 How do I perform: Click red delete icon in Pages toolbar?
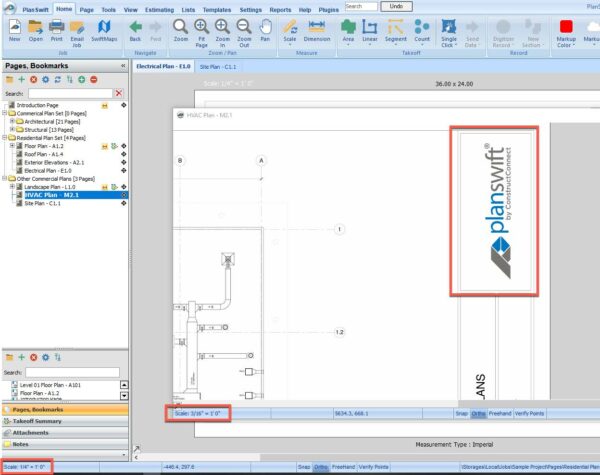click(x=34, y=80)
